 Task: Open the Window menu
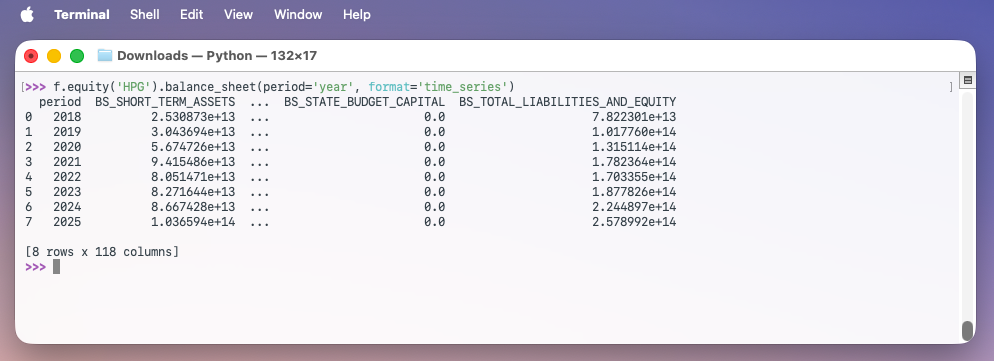[x=298, y=14]
